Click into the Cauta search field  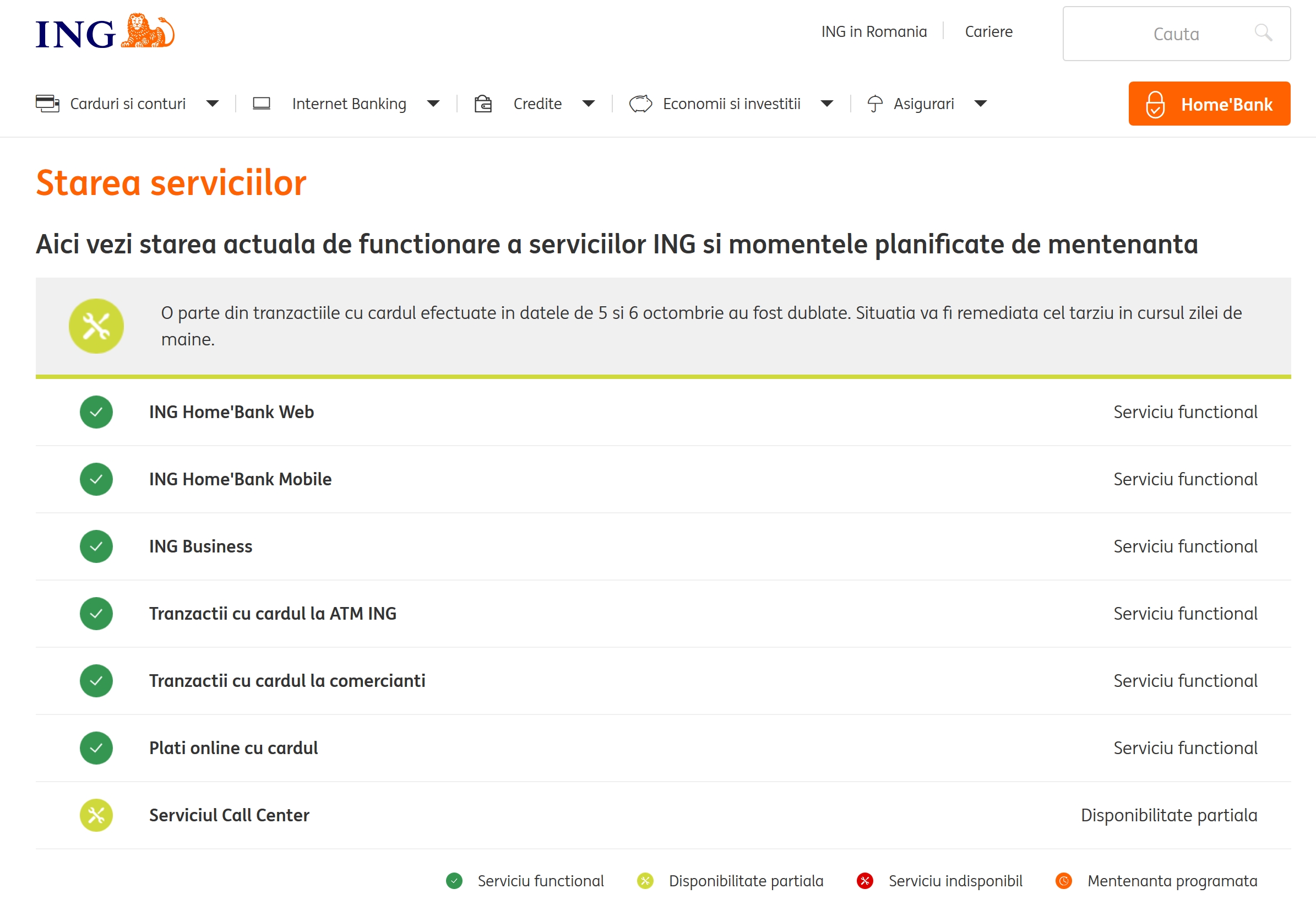[1163, 34]
